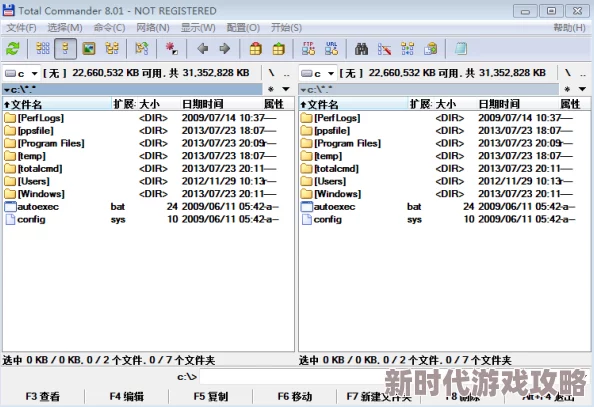Show the directory Tree view icon
This screenshot has height=407, width=594.
(112, 49)
